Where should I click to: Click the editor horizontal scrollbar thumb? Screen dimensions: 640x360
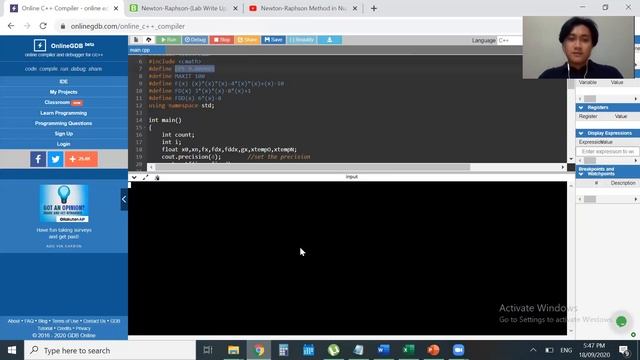[x=313, y=167]
